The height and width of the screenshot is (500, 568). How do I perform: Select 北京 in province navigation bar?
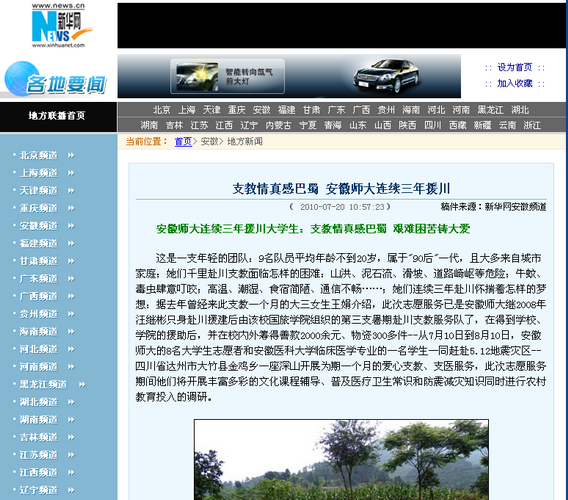(162, 109)
